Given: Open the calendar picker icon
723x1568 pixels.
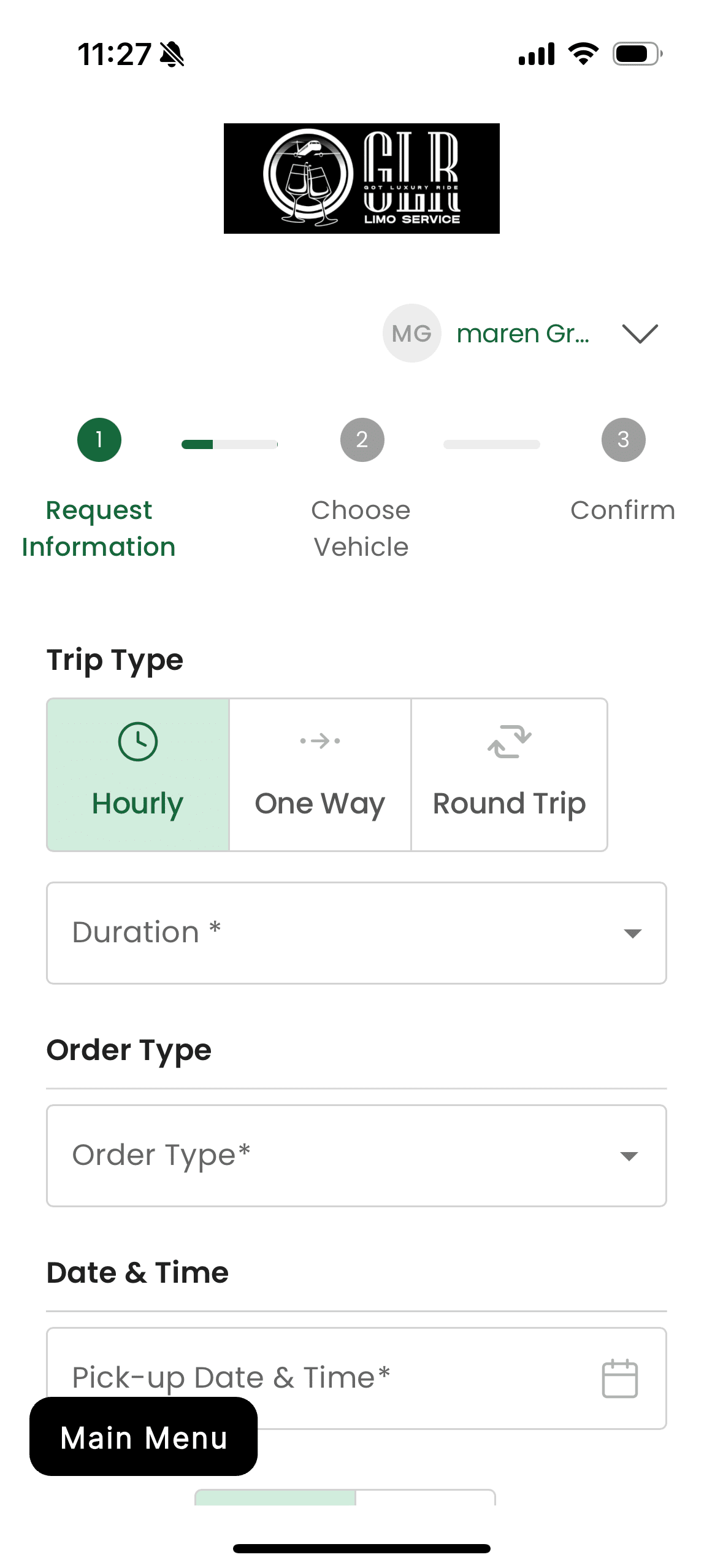Looking at the screenshot, I should pos(619,1378).
